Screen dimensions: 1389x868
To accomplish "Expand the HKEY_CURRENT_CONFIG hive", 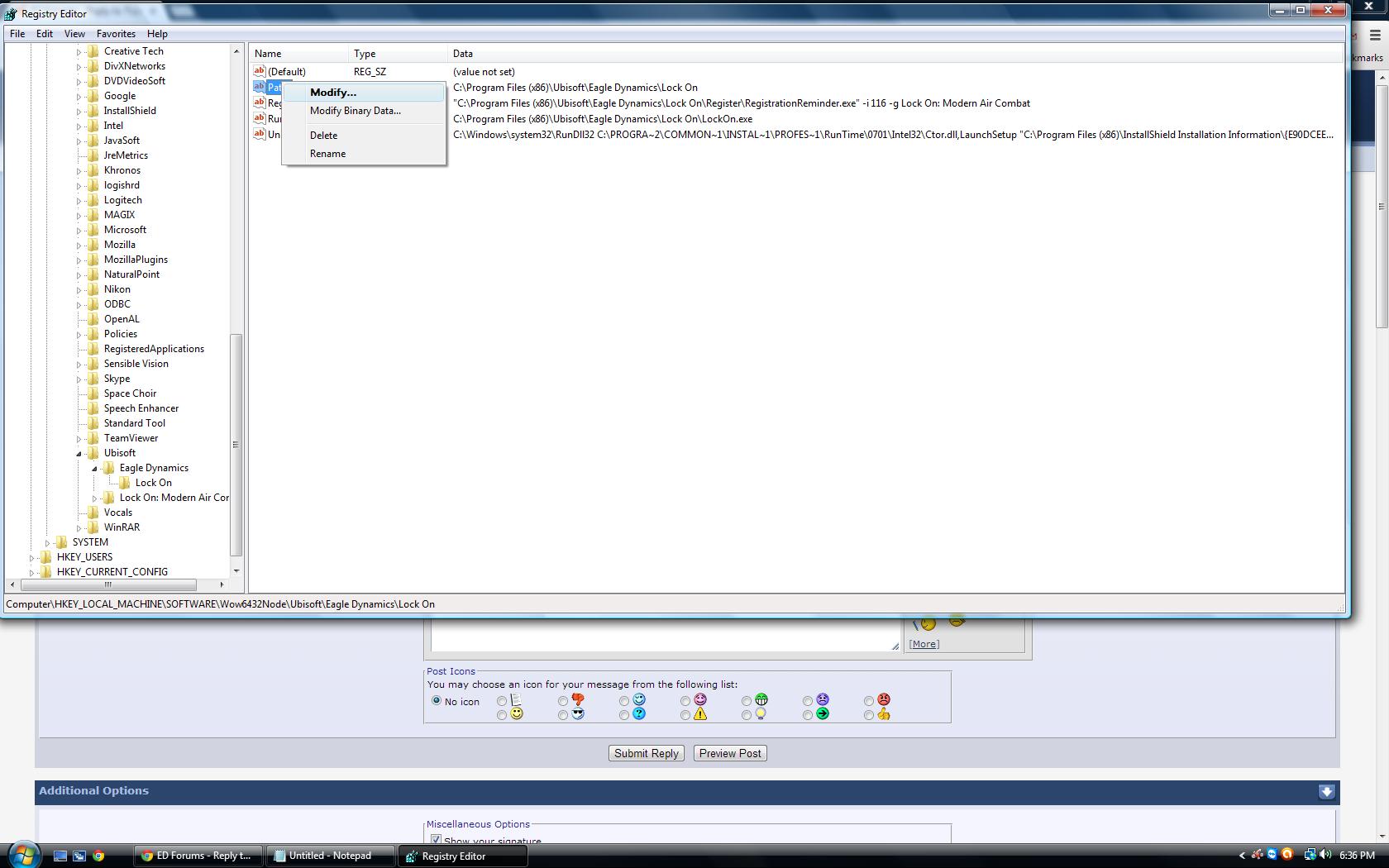I will pos(32,572).
